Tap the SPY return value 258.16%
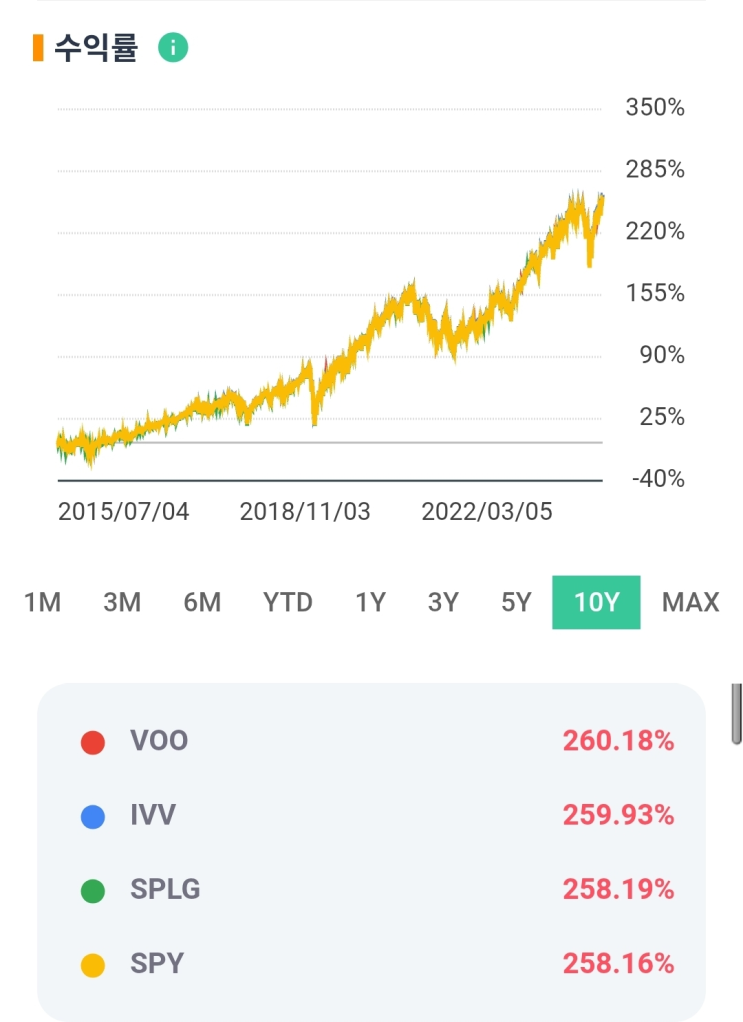 point(618,964)
